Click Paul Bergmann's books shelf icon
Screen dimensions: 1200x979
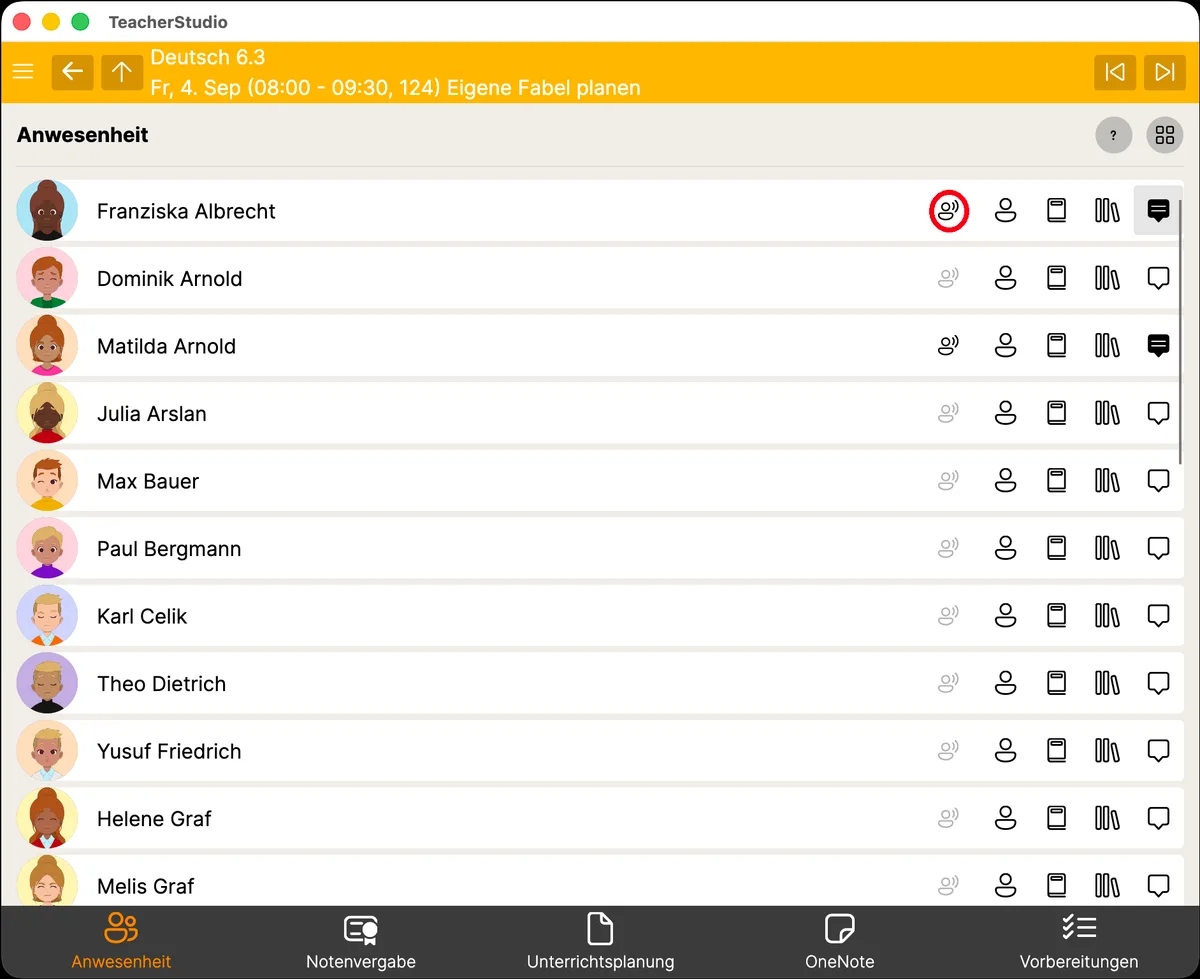pyautogui.click(x=1107, y=548)
